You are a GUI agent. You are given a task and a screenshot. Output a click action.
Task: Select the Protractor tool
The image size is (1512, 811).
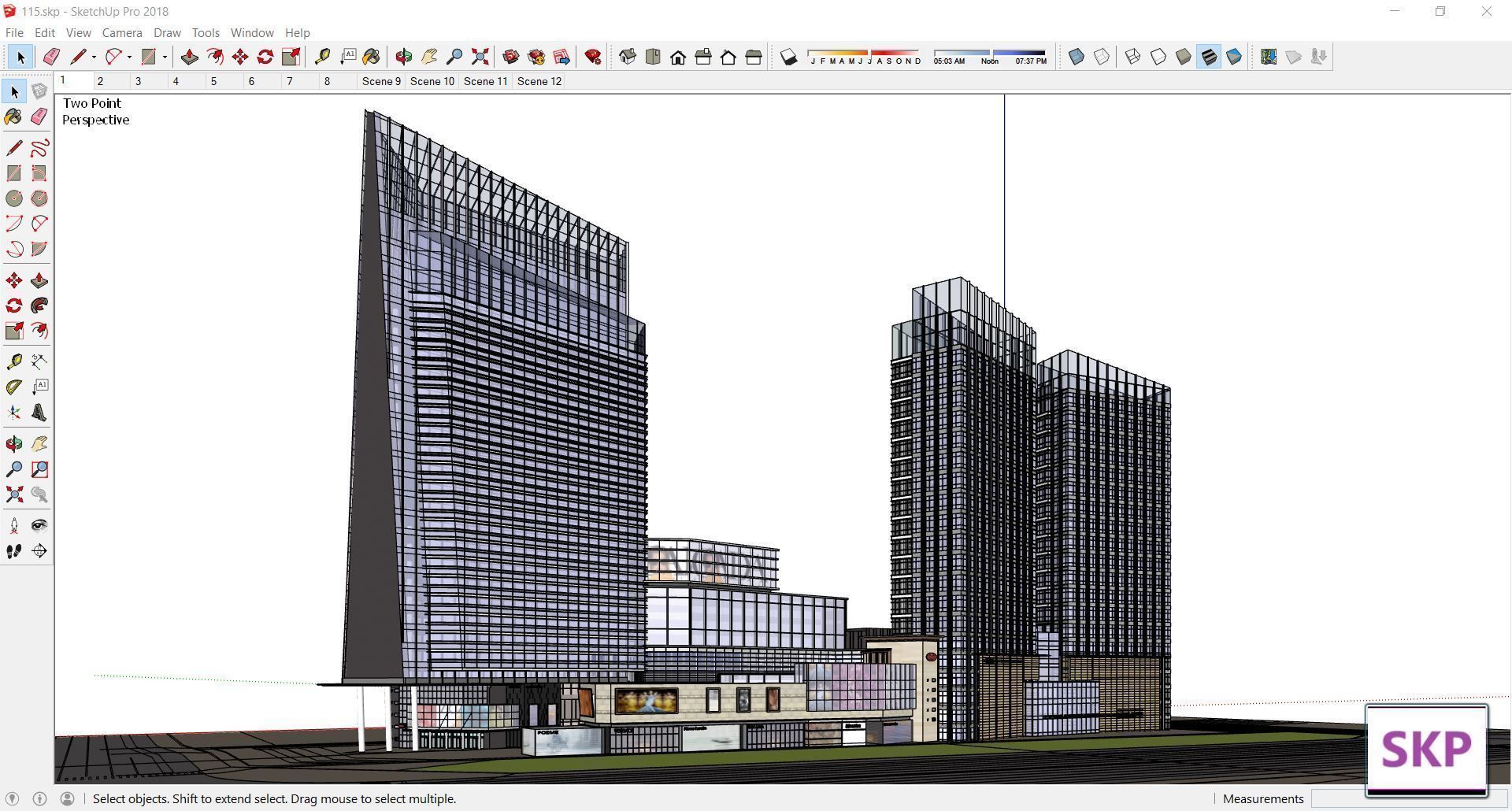click(x=14, y=387)
